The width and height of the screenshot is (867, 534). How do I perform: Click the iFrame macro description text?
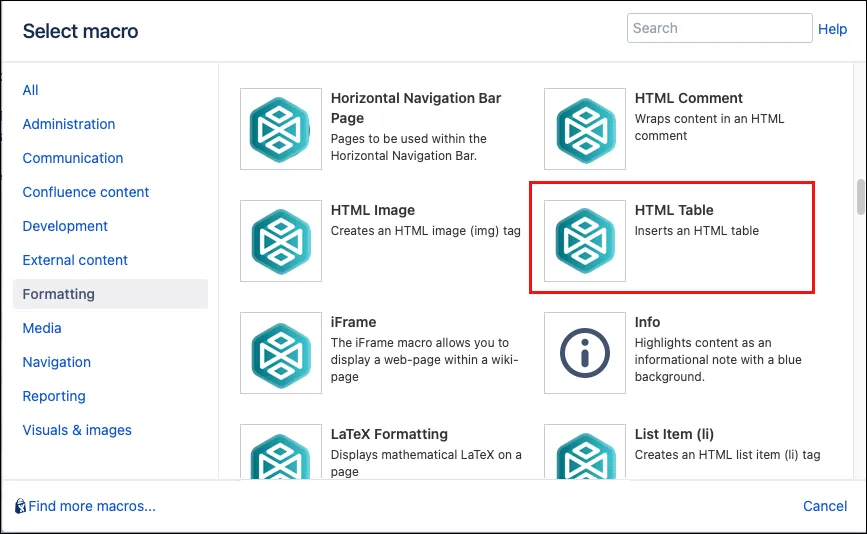click(425, 360)
